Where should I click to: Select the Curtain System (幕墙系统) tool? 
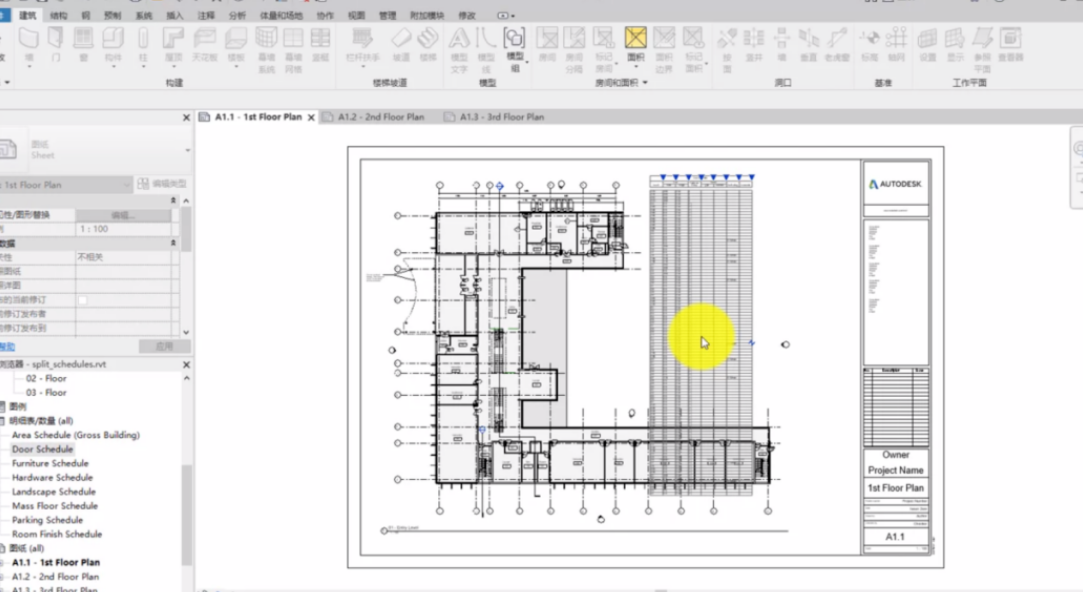[x=266, y=50]
